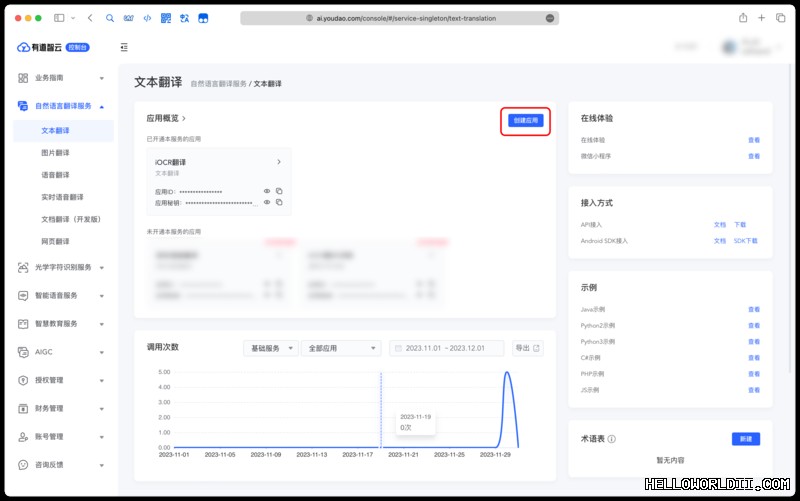Select 文档翻译(开发版) in the sidebar
The image size is (800, 501).
coord(71,219)
